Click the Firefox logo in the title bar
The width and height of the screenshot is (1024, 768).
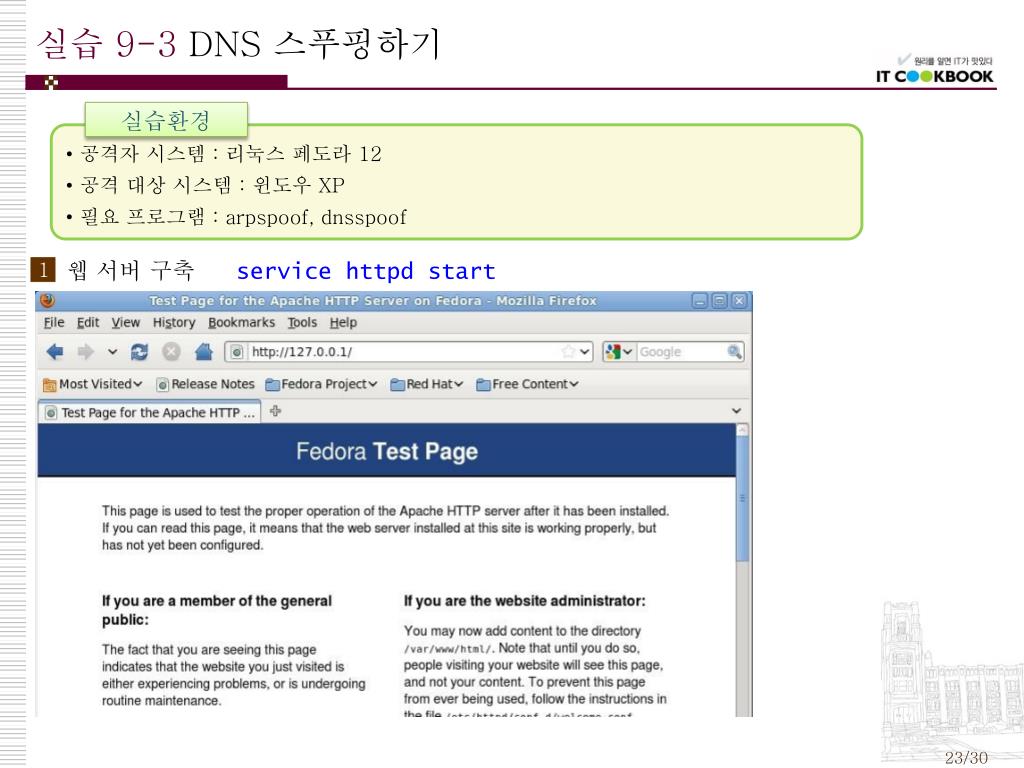click(x=48, y=300)
